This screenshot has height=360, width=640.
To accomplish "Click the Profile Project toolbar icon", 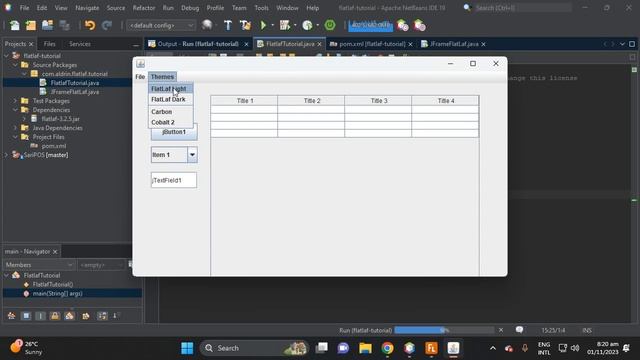I will tap(307, 26).
